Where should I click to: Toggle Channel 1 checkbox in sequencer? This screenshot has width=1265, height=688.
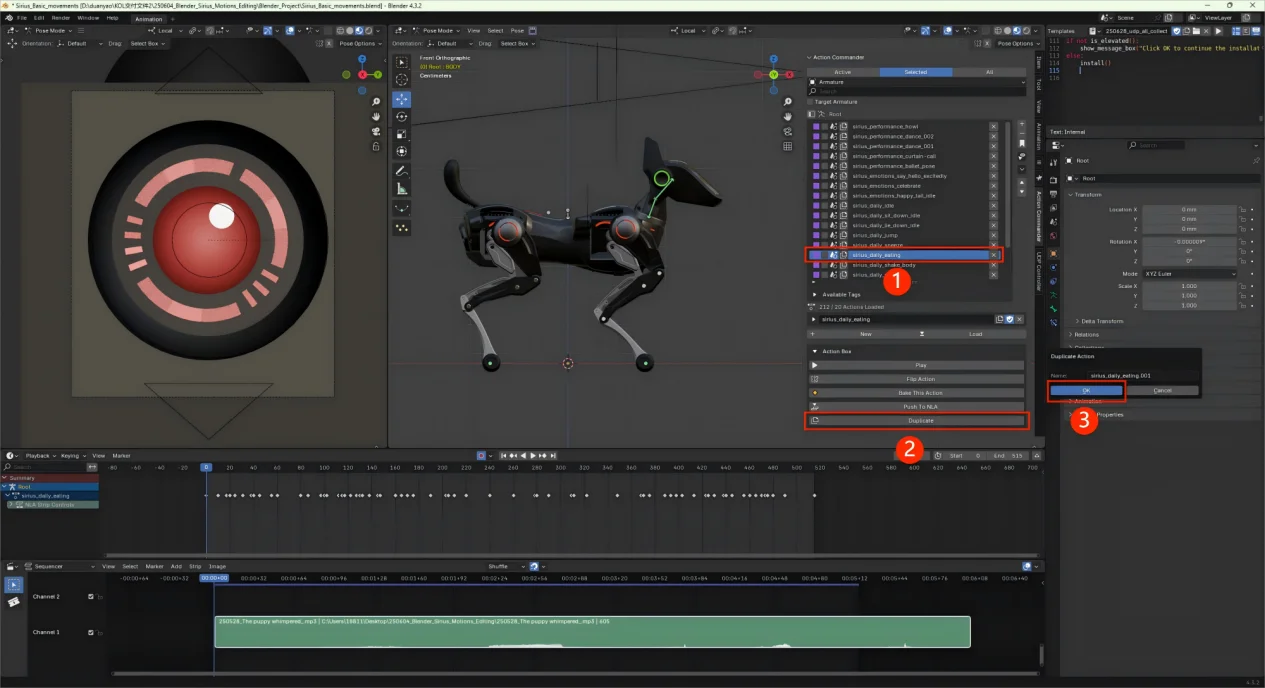pyautogui.click(x=91, y=632)
